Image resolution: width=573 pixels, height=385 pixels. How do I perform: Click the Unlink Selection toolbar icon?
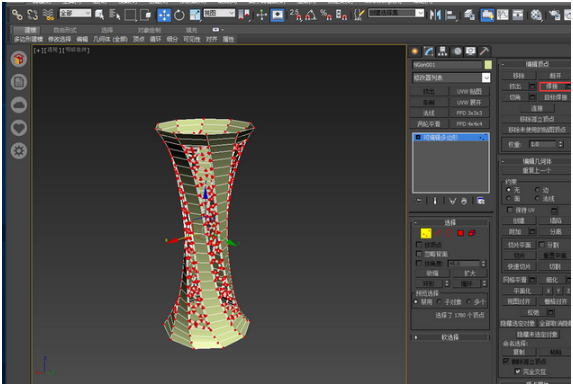(x=33, y=15)
